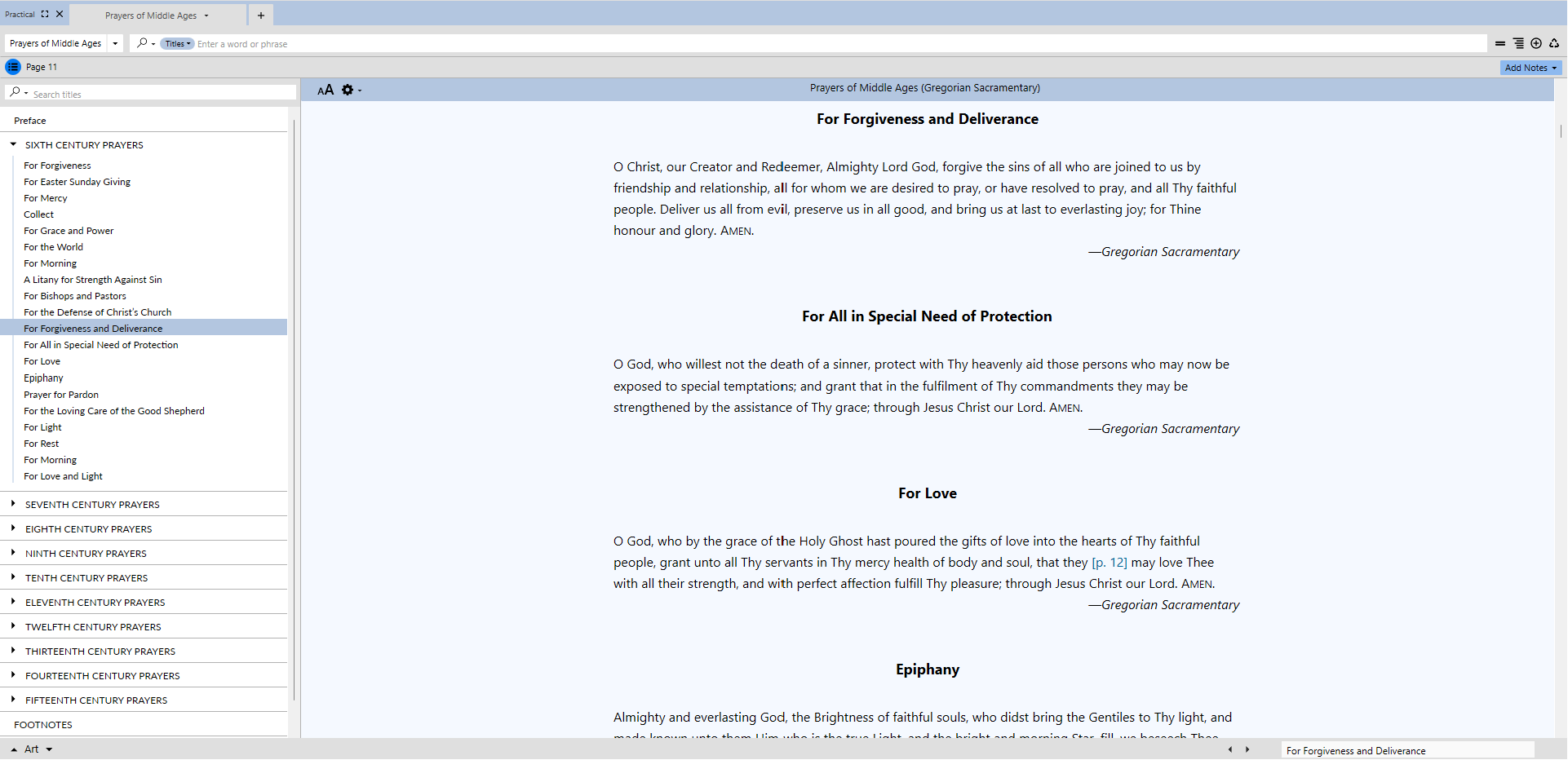
Task: Click the right-aligned lines icon in toolbar
Action: (x=1517, y=44)
